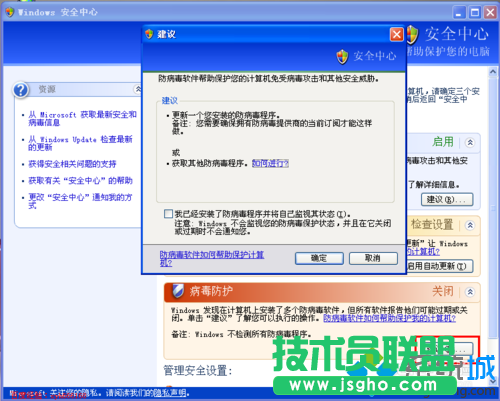Open 防病毒软件如何帮助保护我的计算机 link in main window

(x=389, y=318)
